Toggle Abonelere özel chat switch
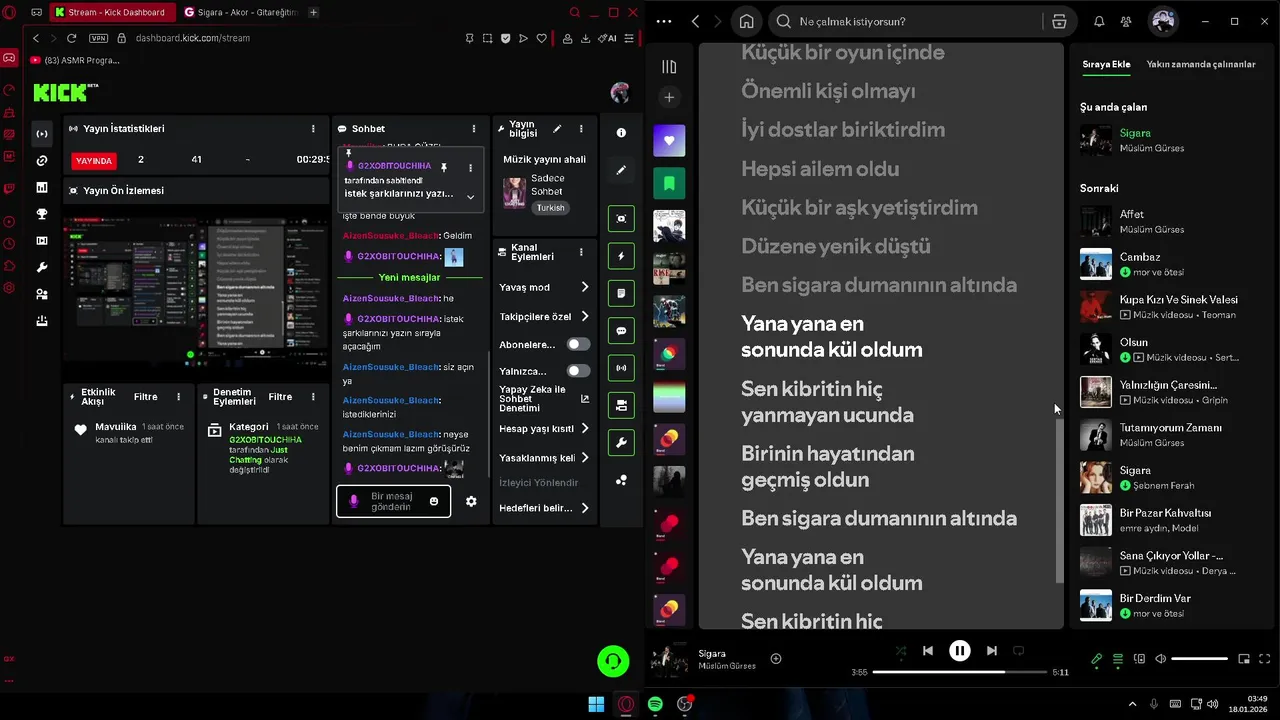Image resolution: width=1280 pixels, height=720 pixels. pyautogui.click(x=578, y=344)
